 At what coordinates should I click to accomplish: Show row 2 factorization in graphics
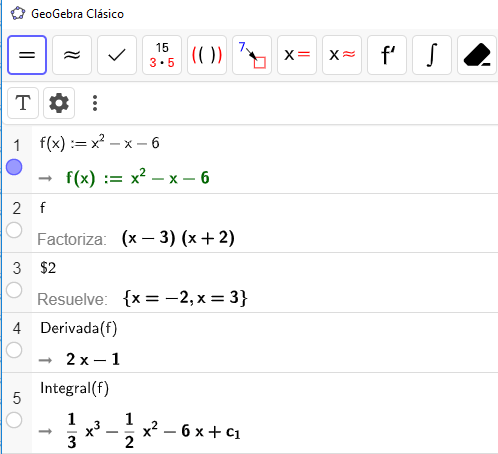[x=14, y=230]
